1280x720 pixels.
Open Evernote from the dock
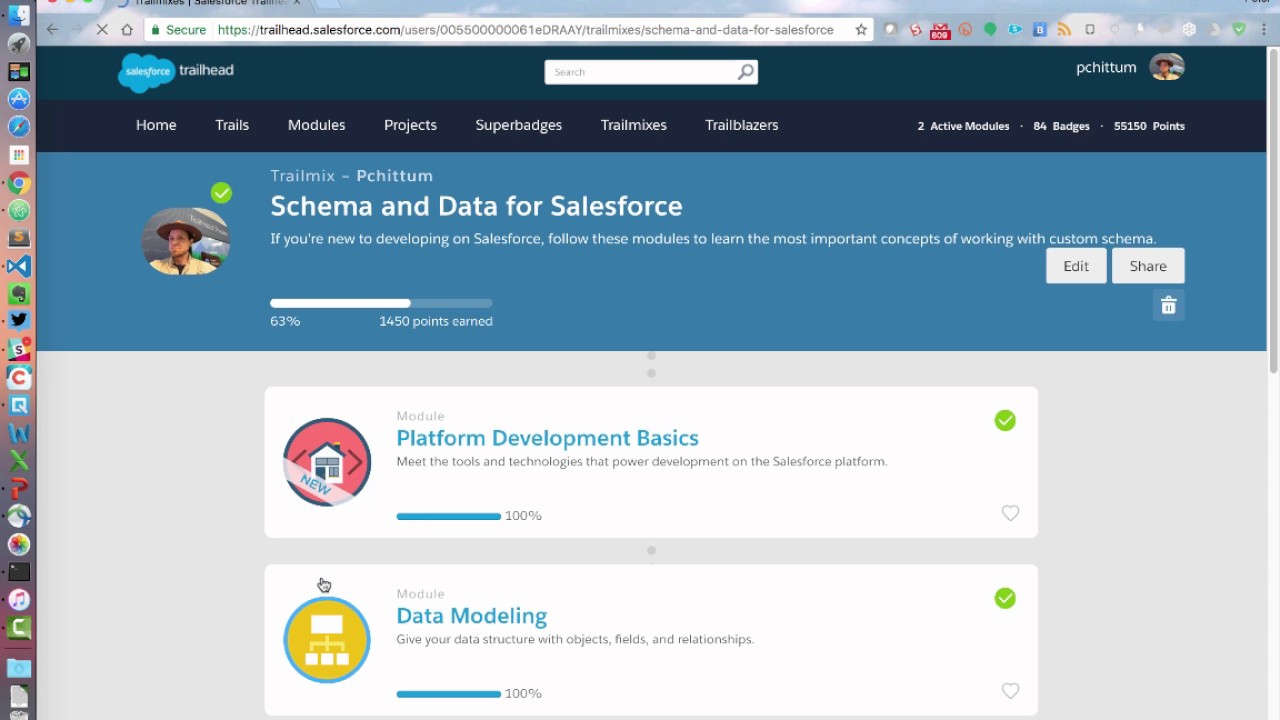[x=19, y=294]
